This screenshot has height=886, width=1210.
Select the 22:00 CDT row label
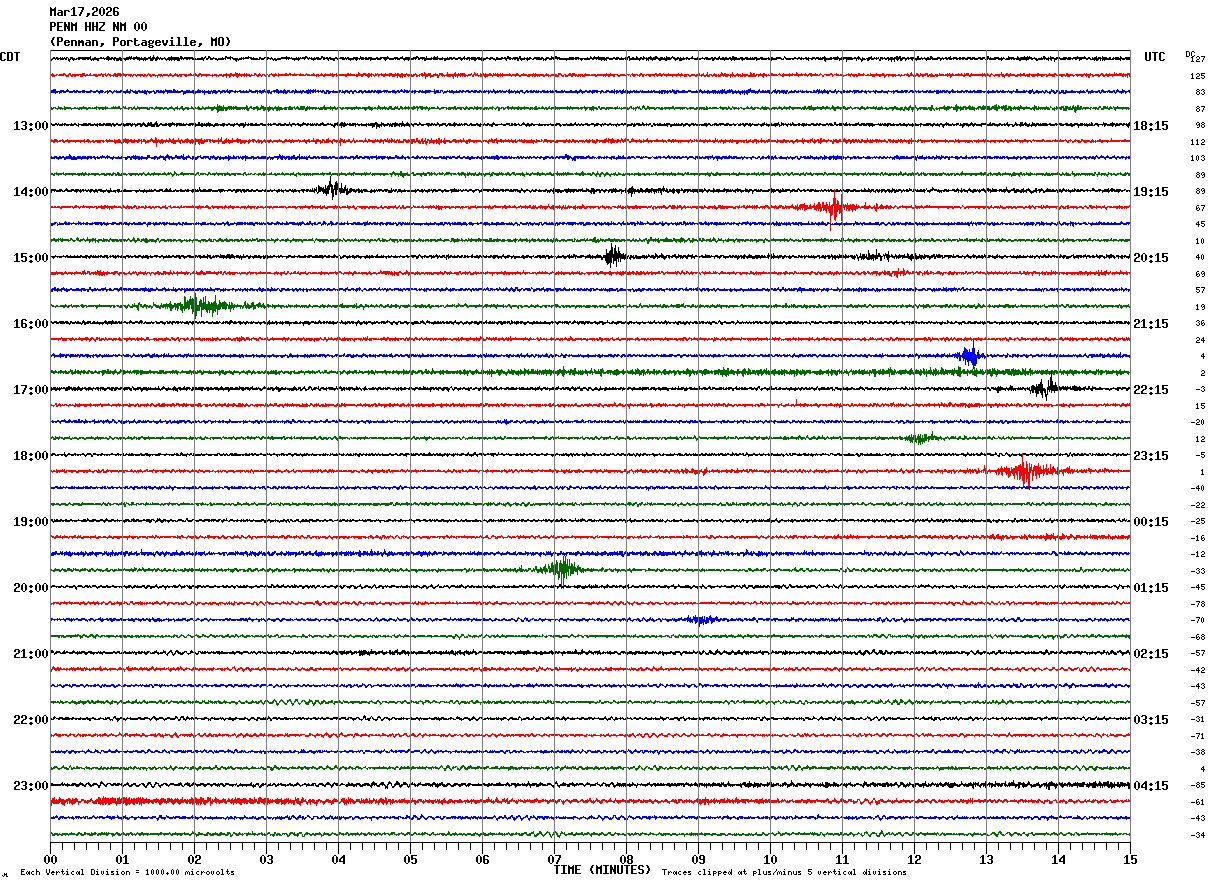[x=30, y=720]
